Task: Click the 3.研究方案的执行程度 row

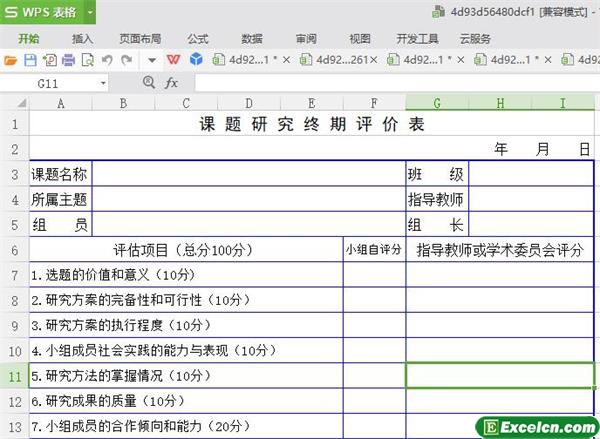Action: (186, 325)
